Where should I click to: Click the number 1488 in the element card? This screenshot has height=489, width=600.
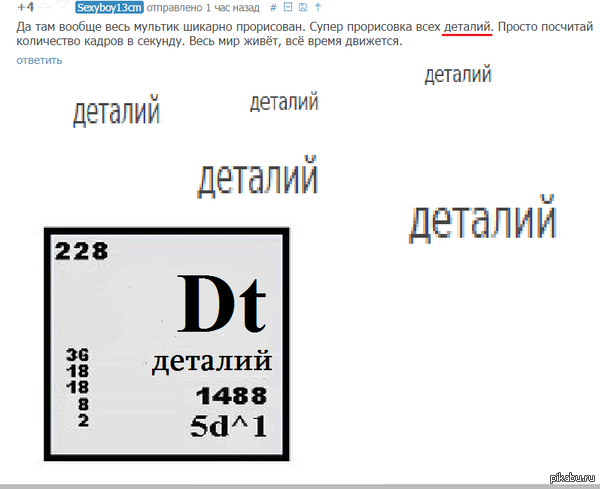(232, 395)
